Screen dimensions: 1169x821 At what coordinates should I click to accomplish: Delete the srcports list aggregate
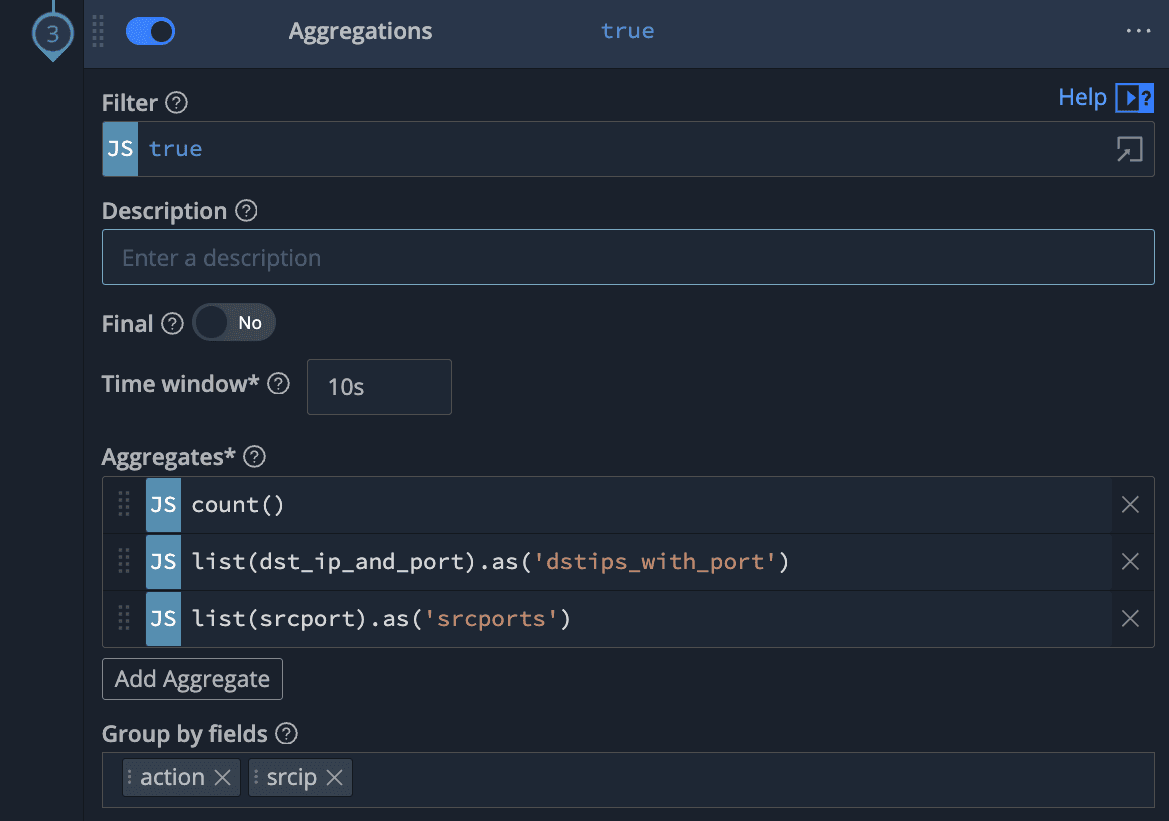click(x=1130, y=619)
